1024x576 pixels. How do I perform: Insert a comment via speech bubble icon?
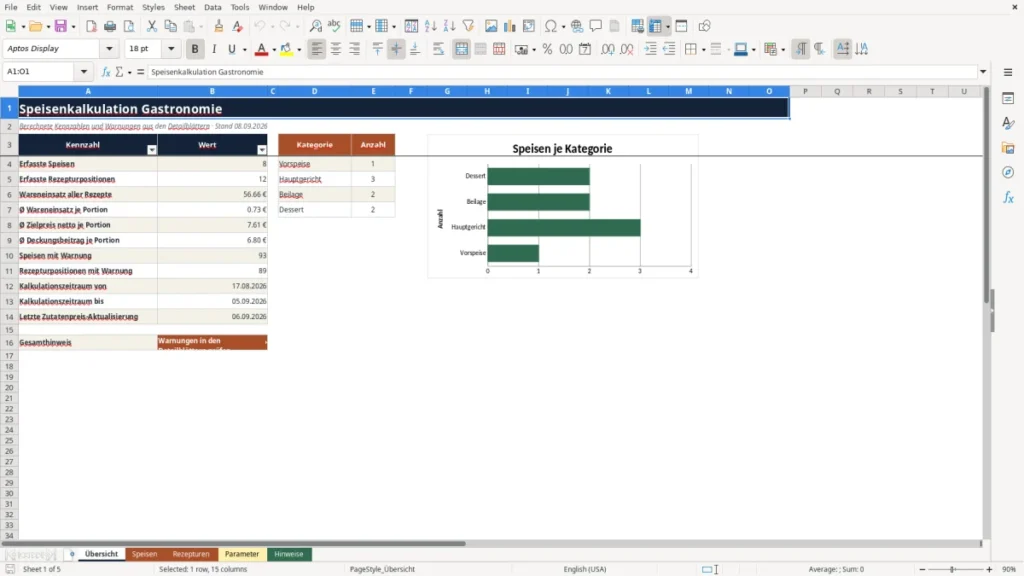click(596, 26)
